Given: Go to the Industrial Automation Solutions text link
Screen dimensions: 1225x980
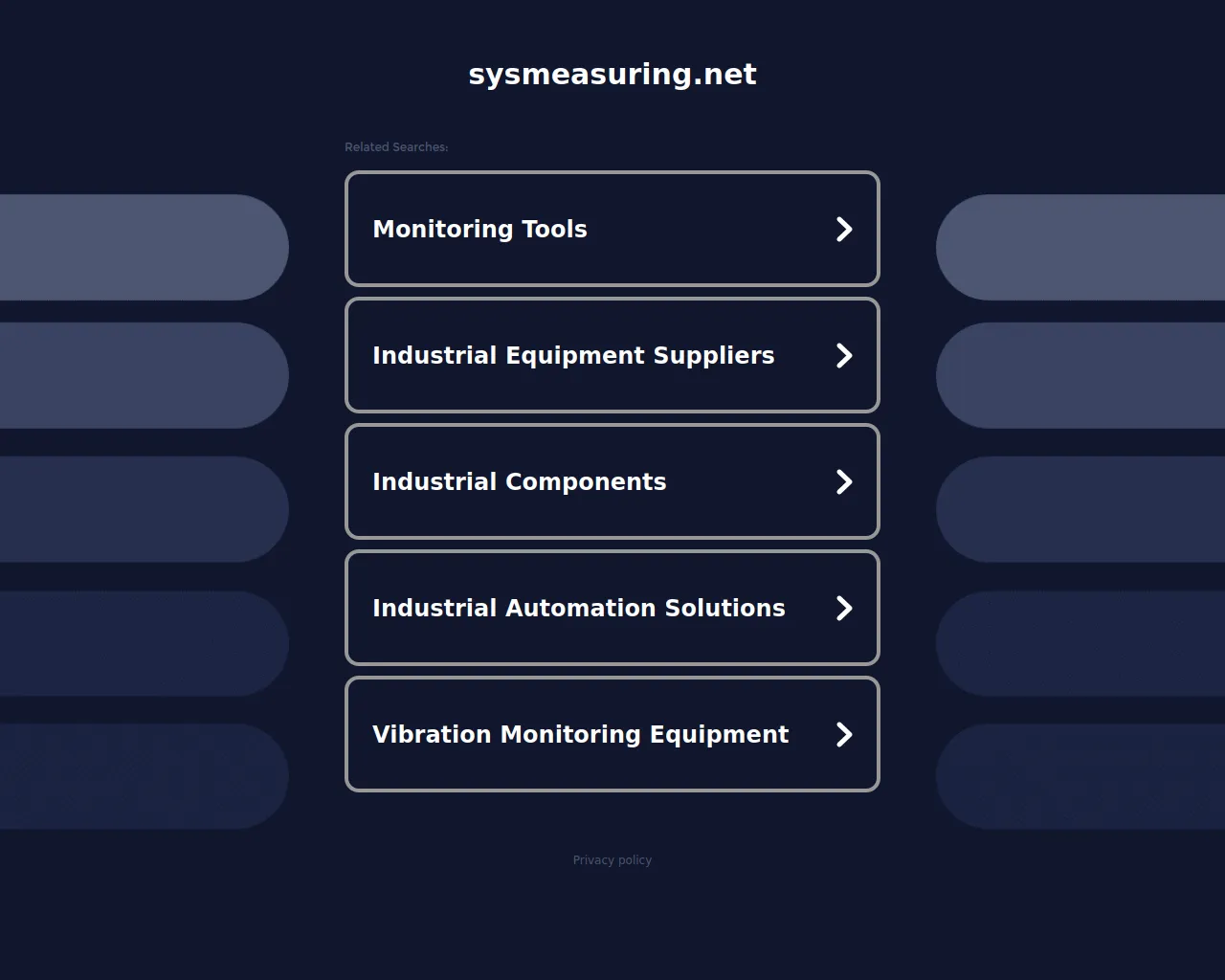Looking at the screenshot, I should [578, 609].
